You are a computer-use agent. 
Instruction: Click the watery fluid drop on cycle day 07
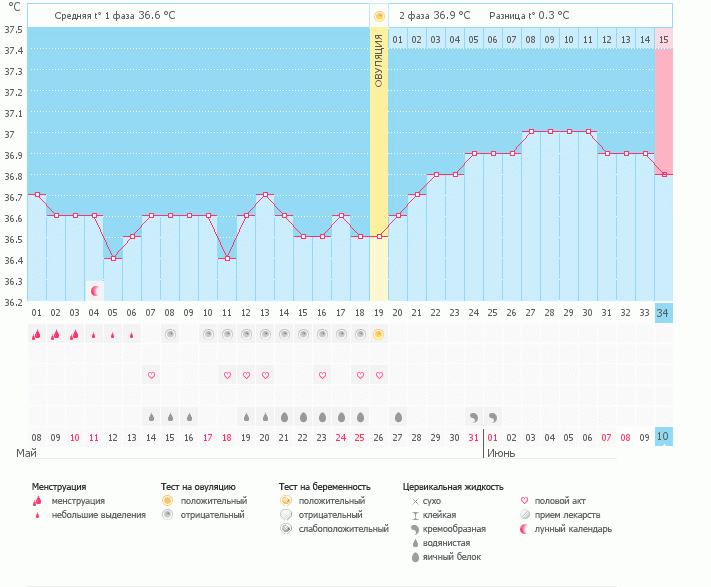[x=151, y=416]
